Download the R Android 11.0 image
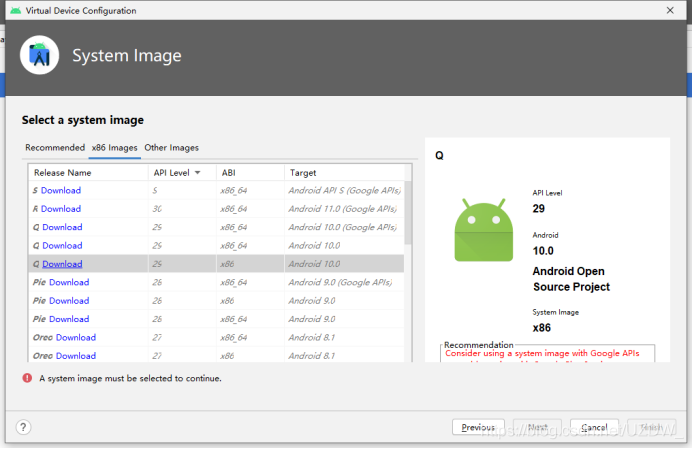This screenshot has width=693, height=449. [61, 209]
